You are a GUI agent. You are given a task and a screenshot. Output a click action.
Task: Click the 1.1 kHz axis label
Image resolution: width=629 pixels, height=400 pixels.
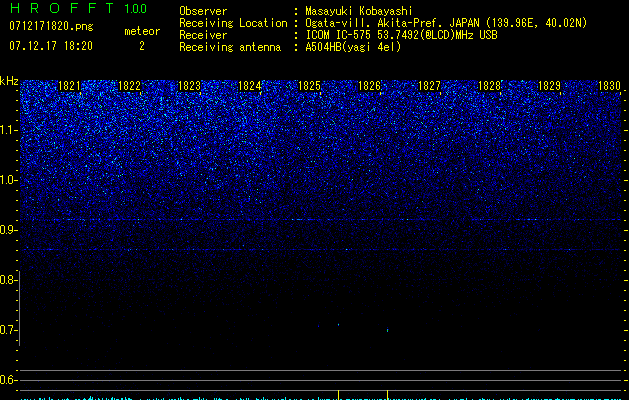(x=7, y=130)
